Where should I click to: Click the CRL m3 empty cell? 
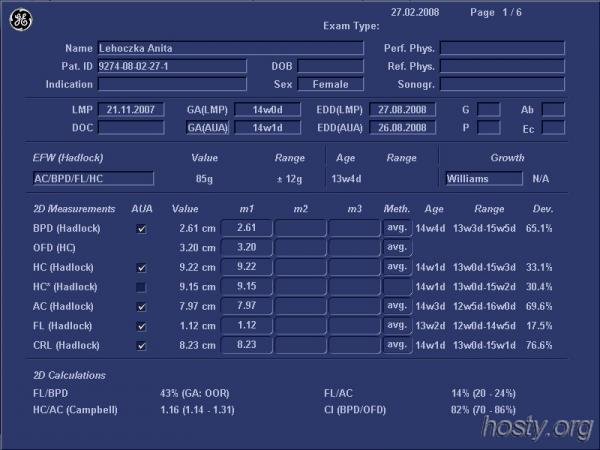pos(355,345)
